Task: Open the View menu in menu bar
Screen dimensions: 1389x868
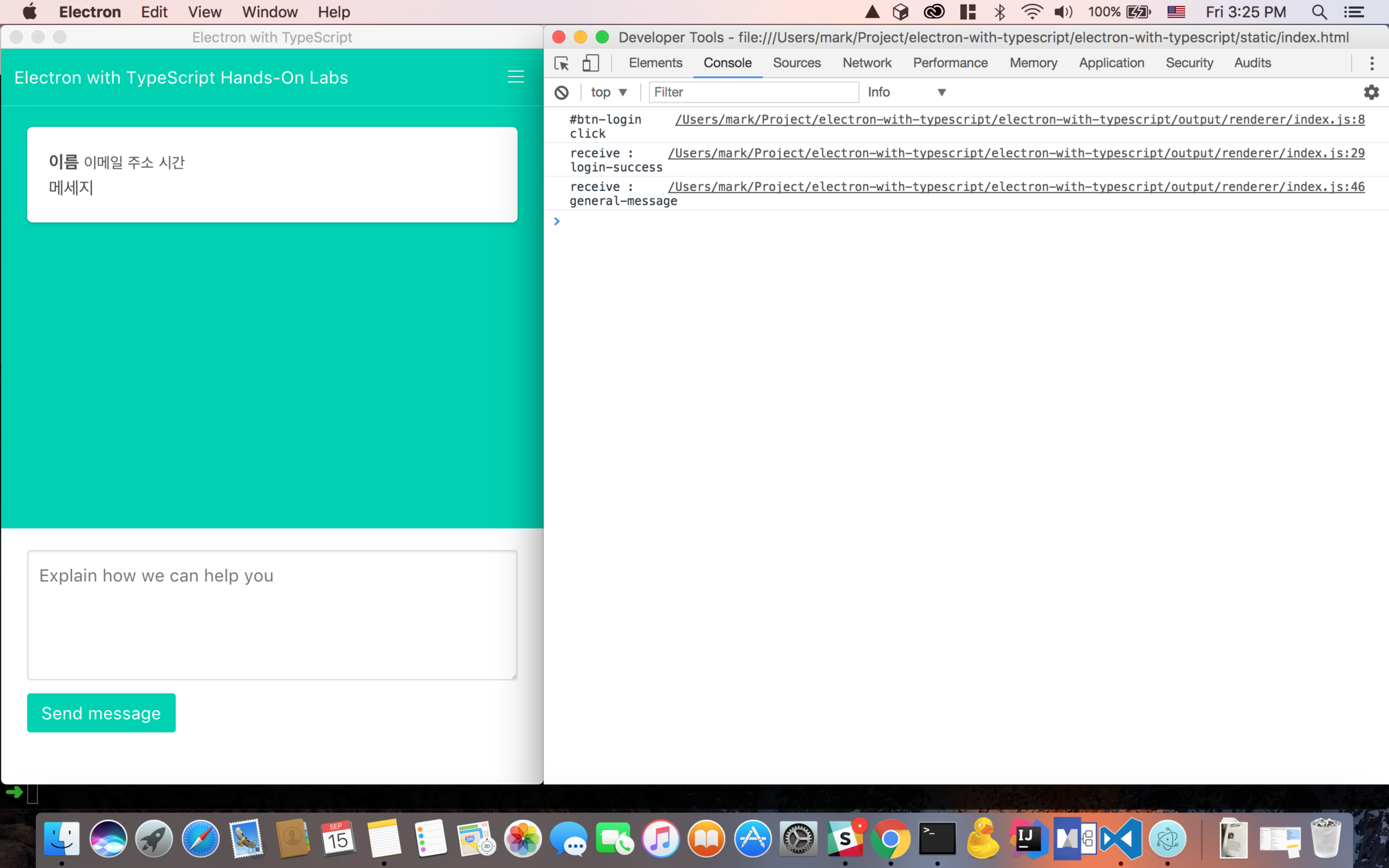Action: (204, 12)
